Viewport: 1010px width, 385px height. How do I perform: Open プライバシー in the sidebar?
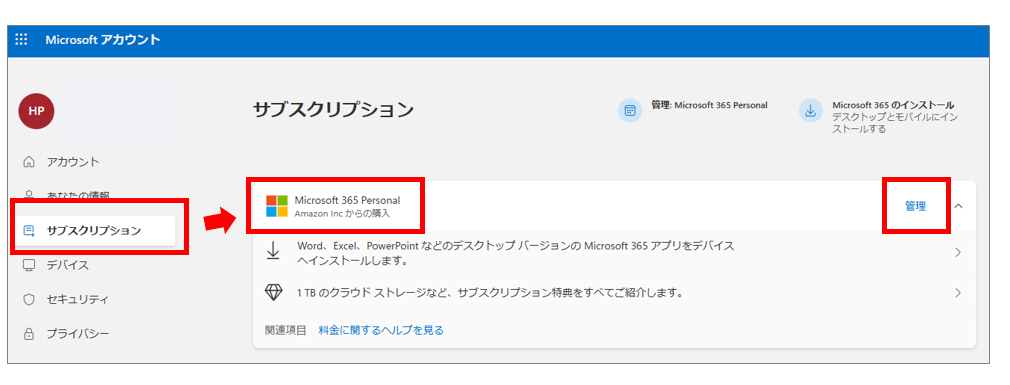point(77,333)
